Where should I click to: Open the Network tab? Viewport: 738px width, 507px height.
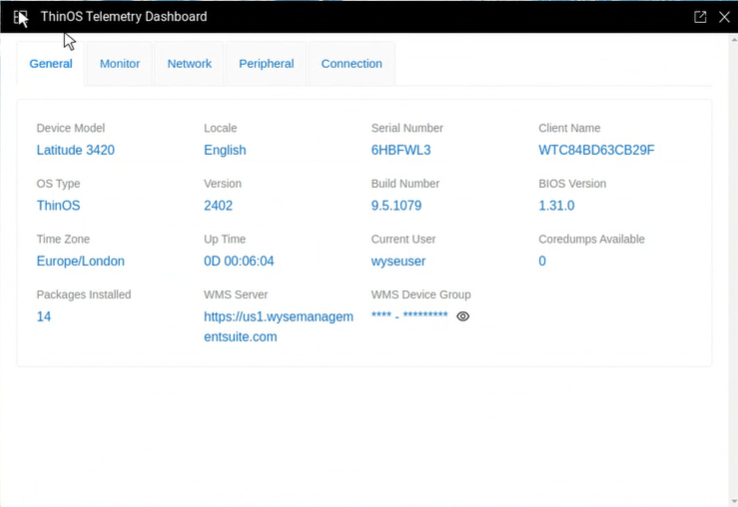pos(189,64)
